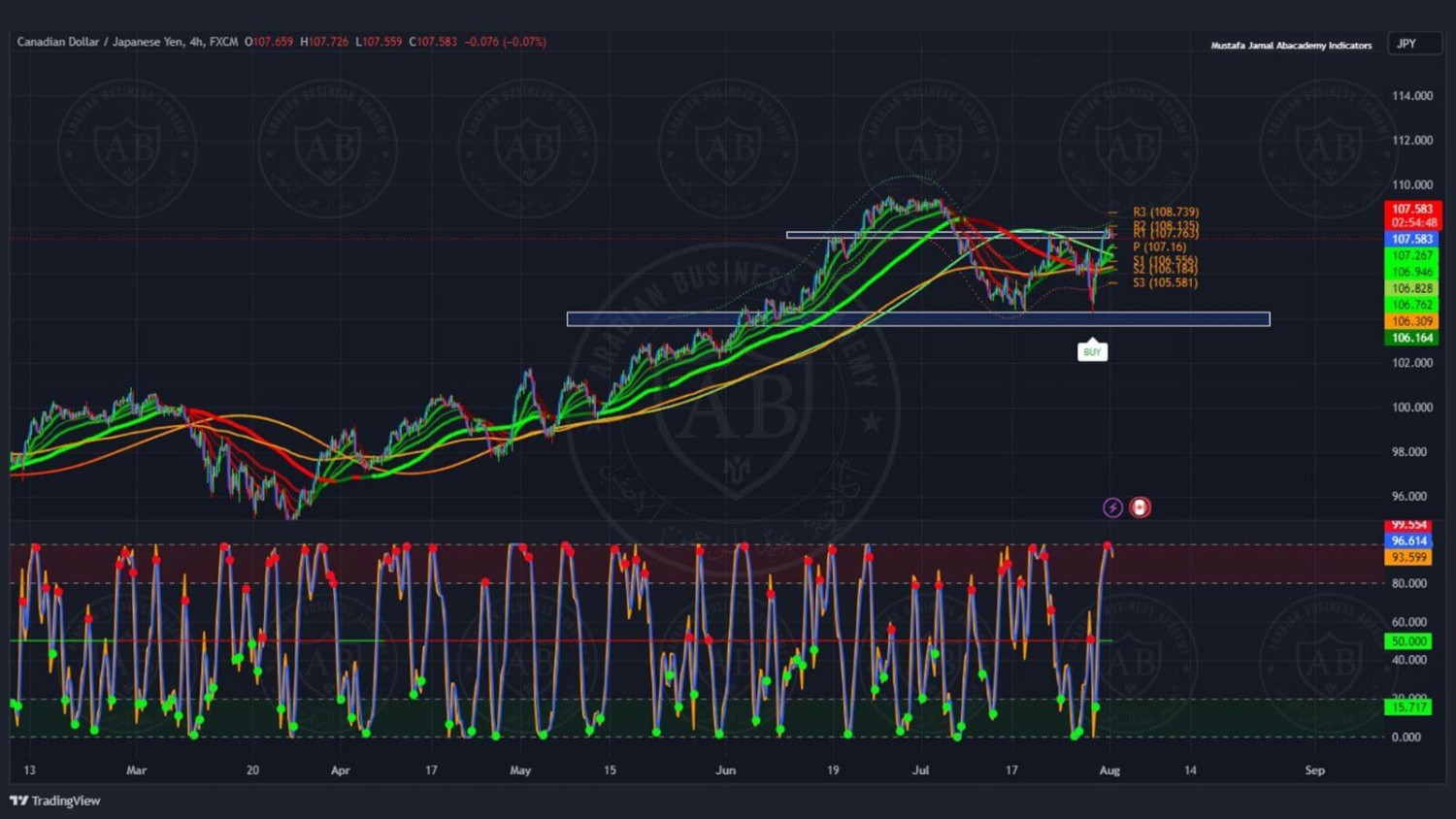Click the P (107.16) pivot label
The height and width of the screenshot is (819, 1456).
click(1159, 246)
